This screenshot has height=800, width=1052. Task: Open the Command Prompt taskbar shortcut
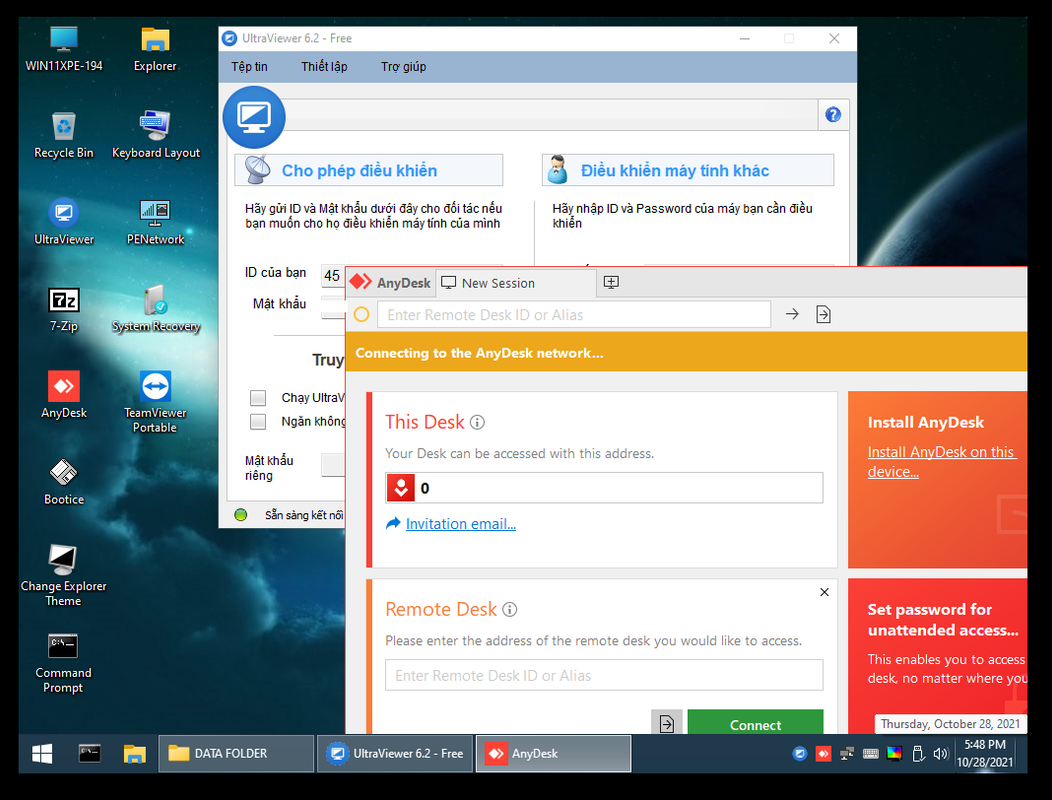[x=89, y=754]
